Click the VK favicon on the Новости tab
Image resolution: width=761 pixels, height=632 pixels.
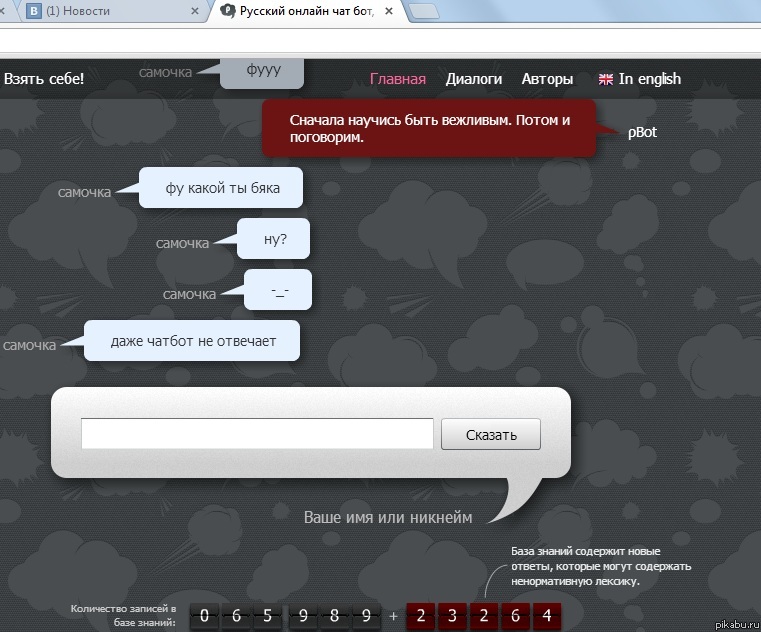tap(33, 11)
